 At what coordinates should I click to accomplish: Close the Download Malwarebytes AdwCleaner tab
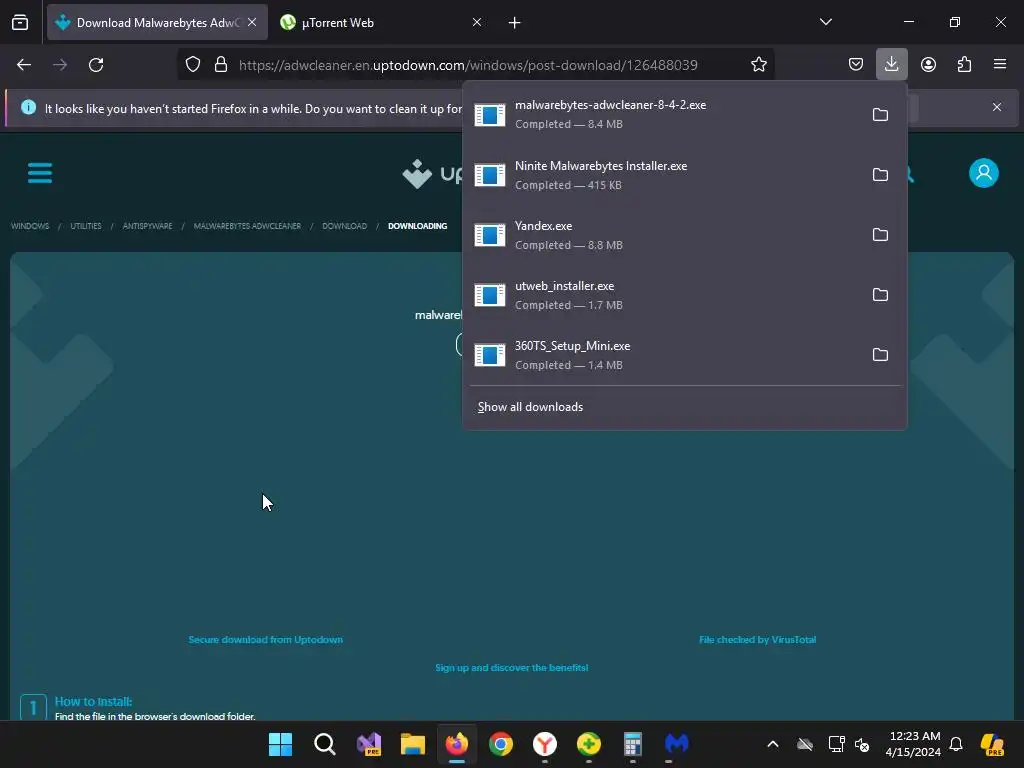[x=252, y=22]
